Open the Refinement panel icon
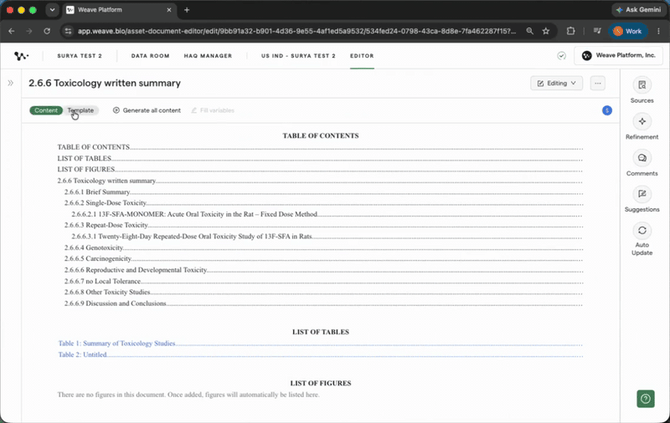The height and width of the screenshot is (423, 670). click(x=642, y=121)
